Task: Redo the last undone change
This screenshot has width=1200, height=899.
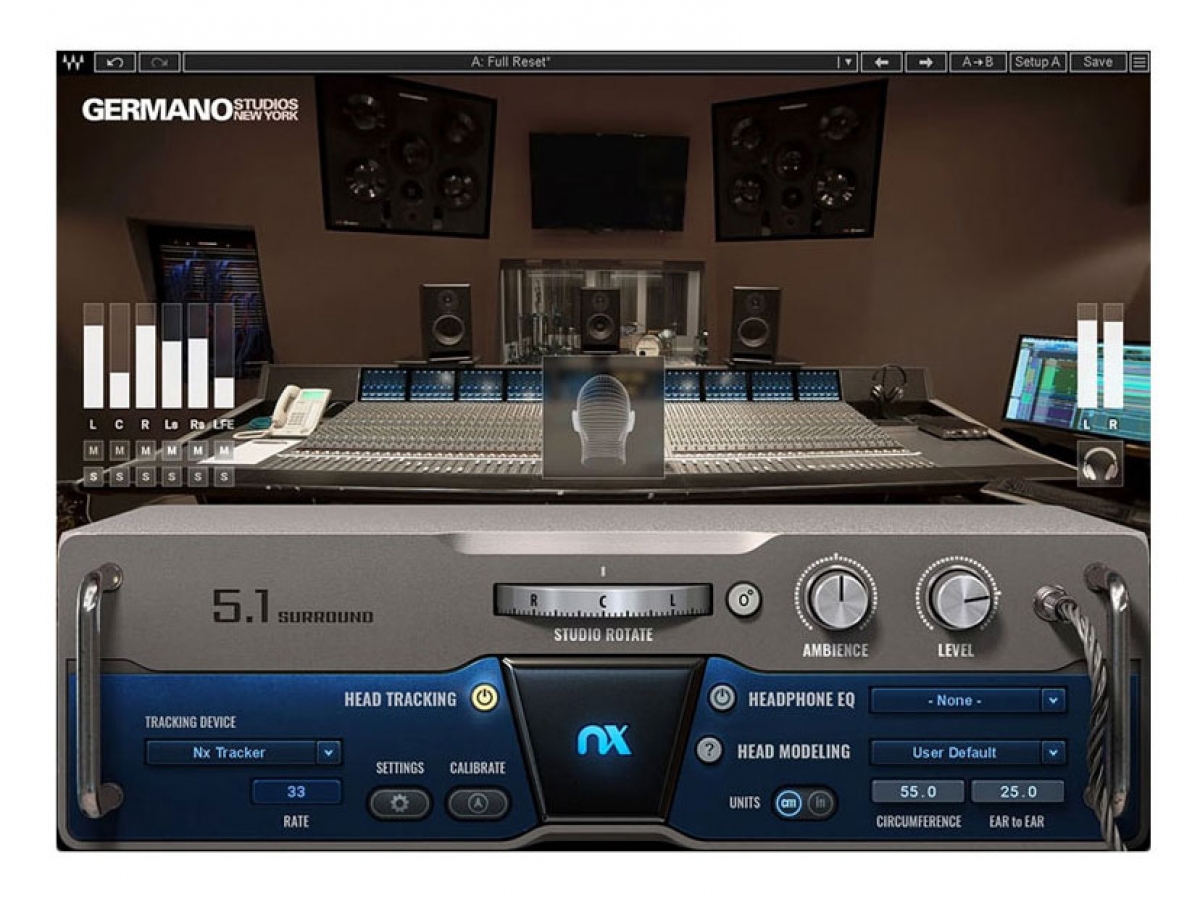Action: [x=159, y=62]
